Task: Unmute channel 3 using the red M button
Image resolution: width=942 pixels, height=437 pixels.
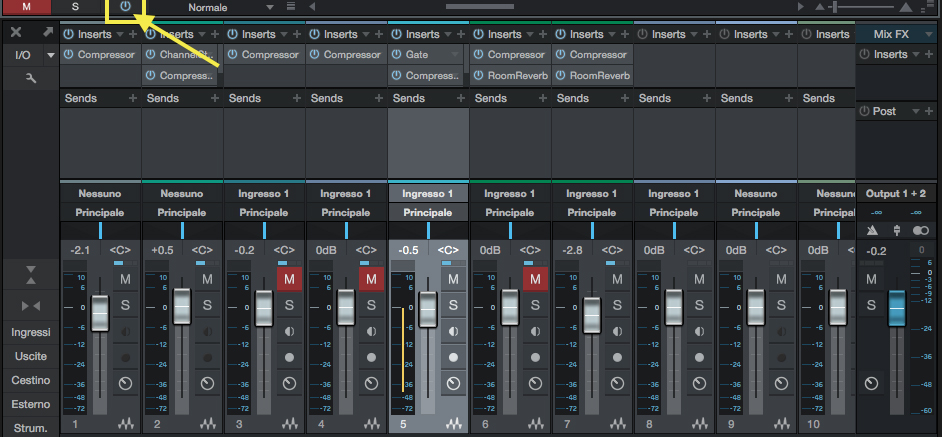Action: tap(290, 279)
